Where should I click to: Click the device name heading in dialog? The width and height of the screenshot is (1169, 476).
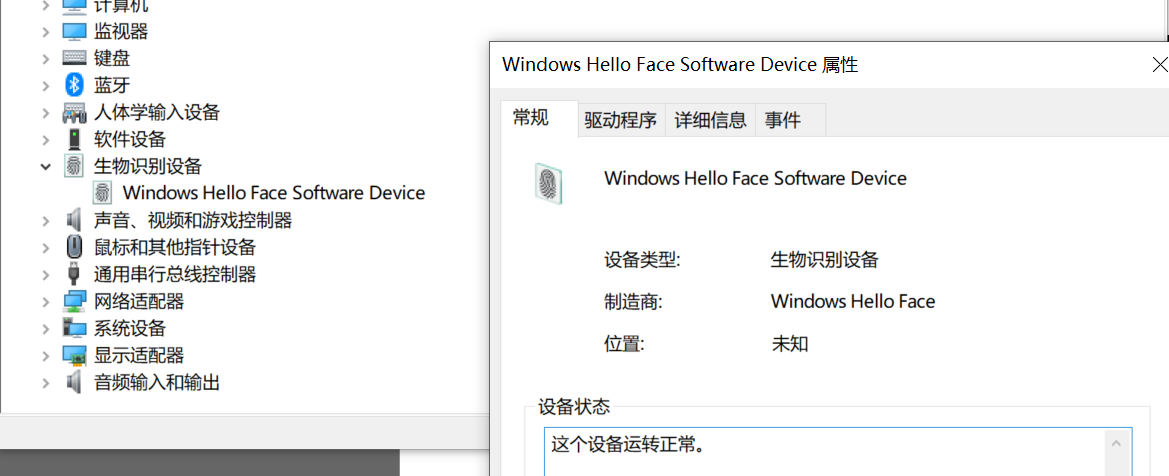755,178
